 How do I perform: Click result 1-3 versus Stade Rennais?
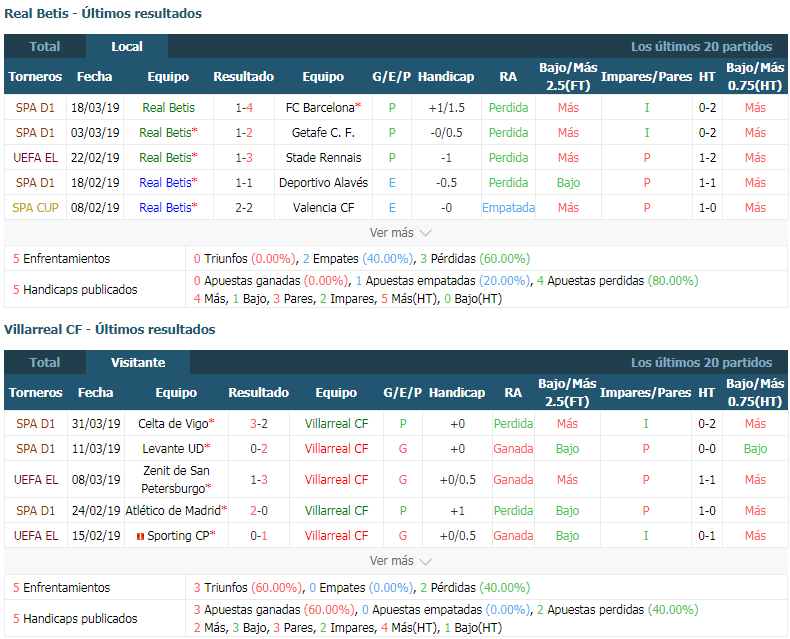tap(244, 158)
